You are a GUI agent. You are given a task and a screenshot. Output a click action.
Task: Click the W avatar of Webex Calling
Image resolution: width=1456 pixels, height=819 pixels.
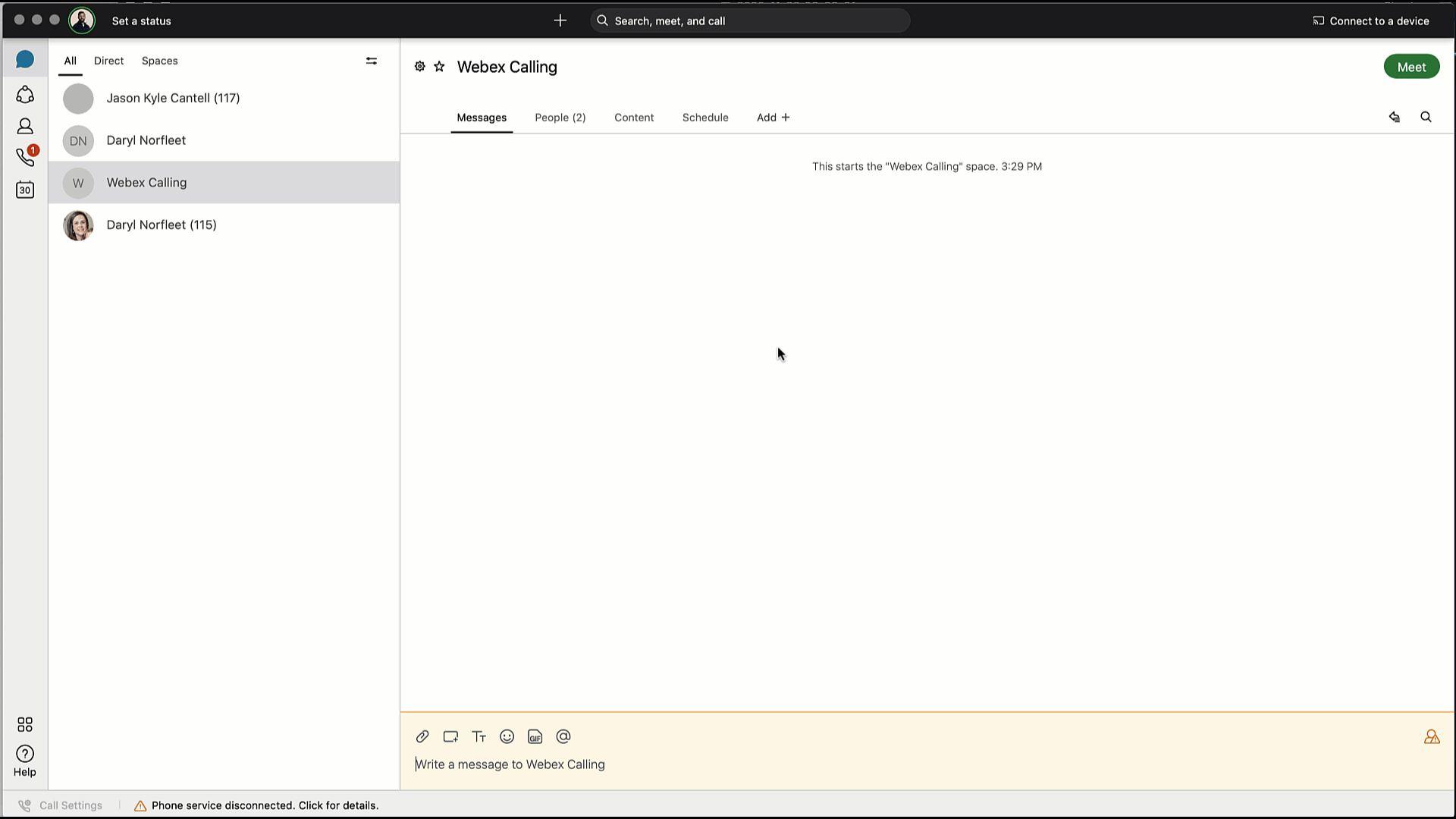tap(78, 183)
